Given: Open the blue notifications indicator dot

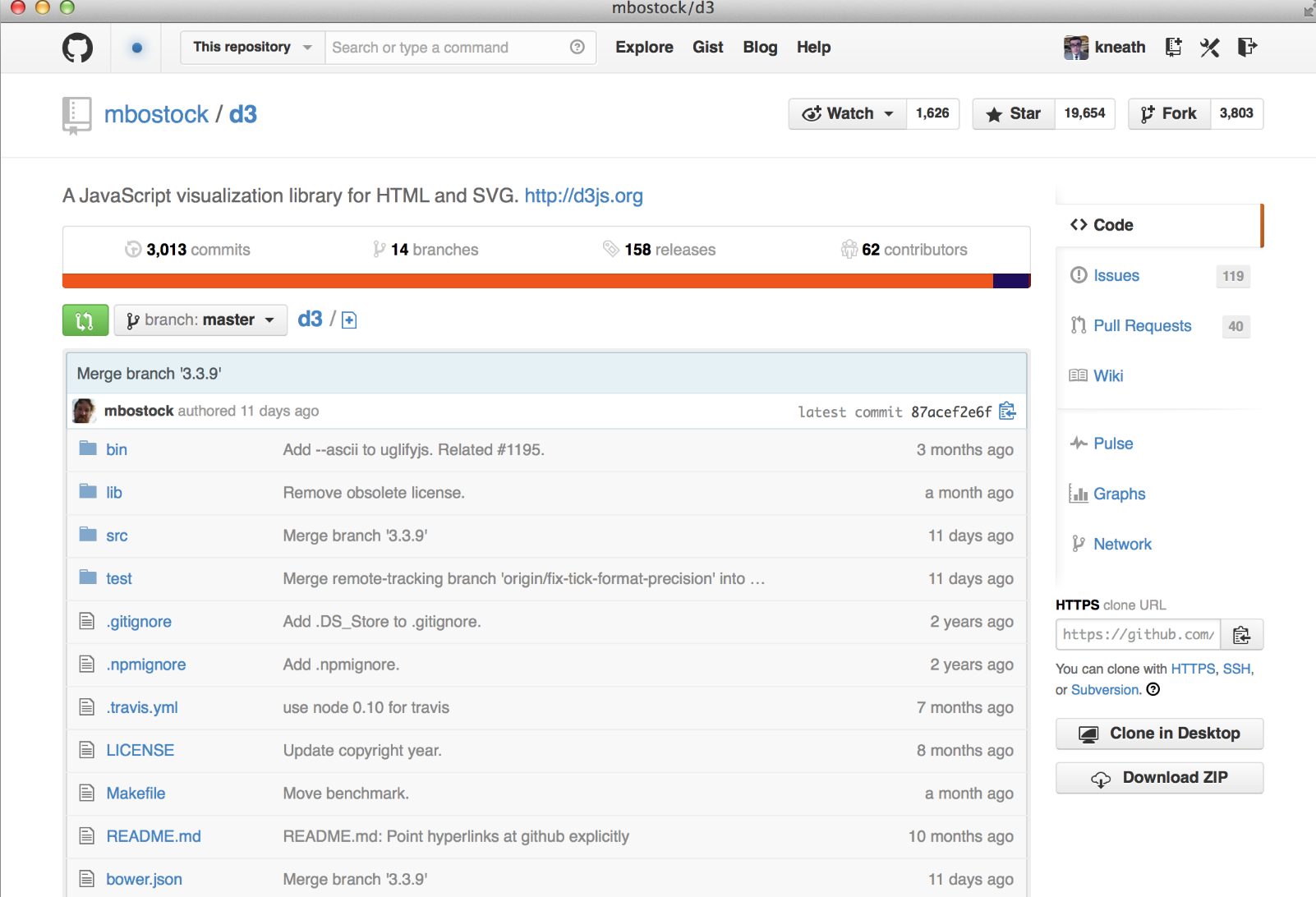Looking at the screenshot, I should point(137,48).
